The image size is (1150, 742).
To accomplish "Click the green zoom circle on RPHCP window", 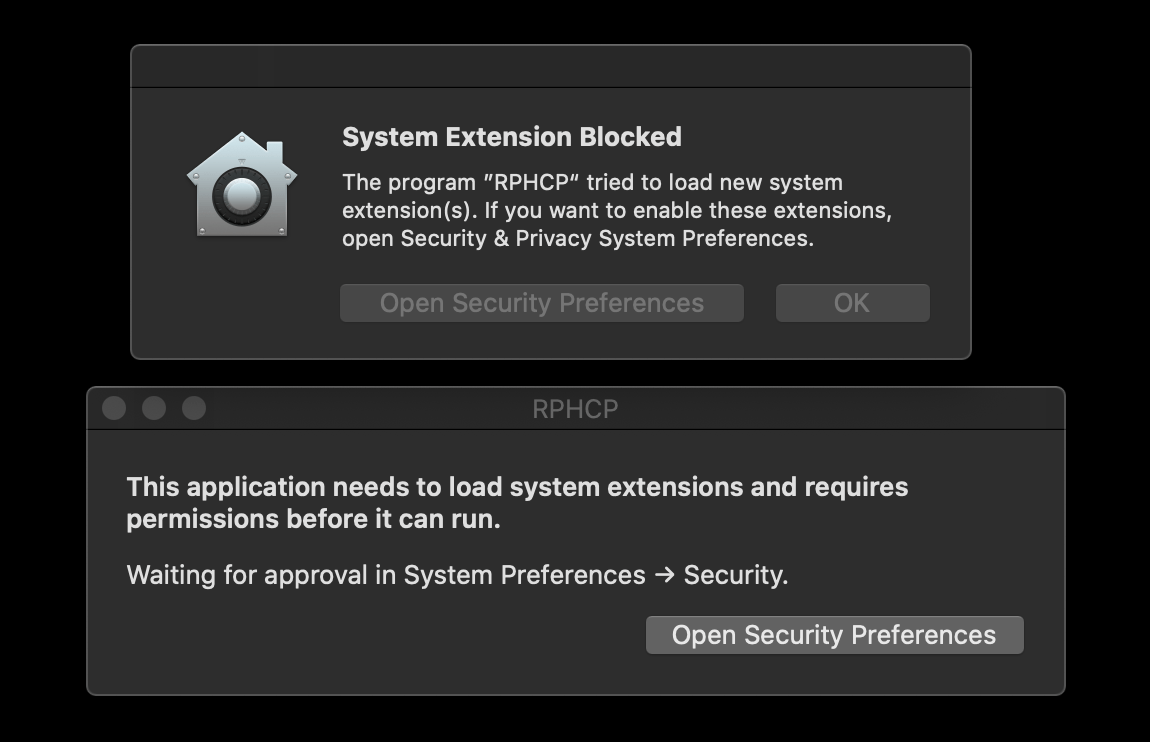I will tap(192, 408).
